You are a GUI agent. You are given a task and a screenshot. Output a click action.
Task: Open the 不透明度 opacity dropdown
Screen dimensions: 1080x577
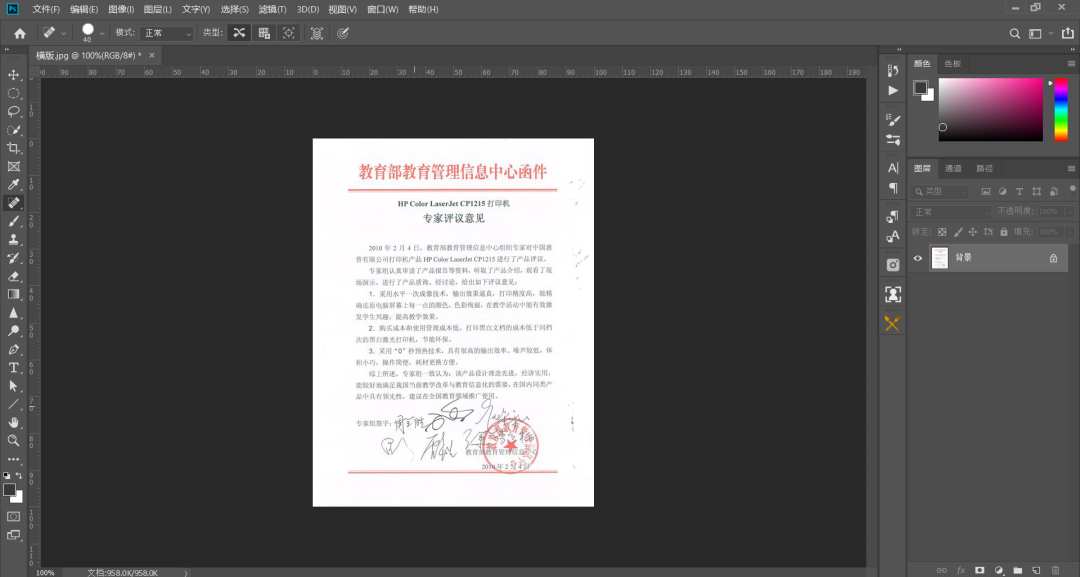1069,212
